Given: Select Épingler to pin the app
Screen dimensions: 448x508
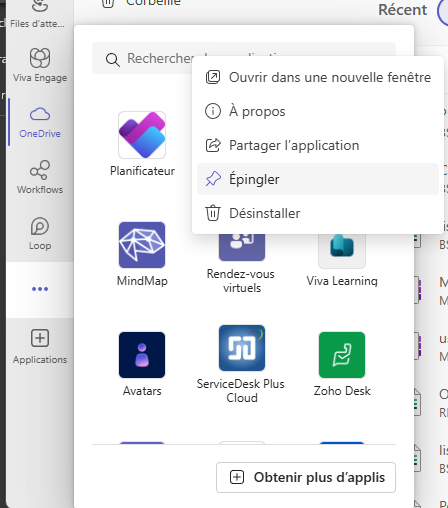Looking at the screenshot, I should click(x=318, y=179).
